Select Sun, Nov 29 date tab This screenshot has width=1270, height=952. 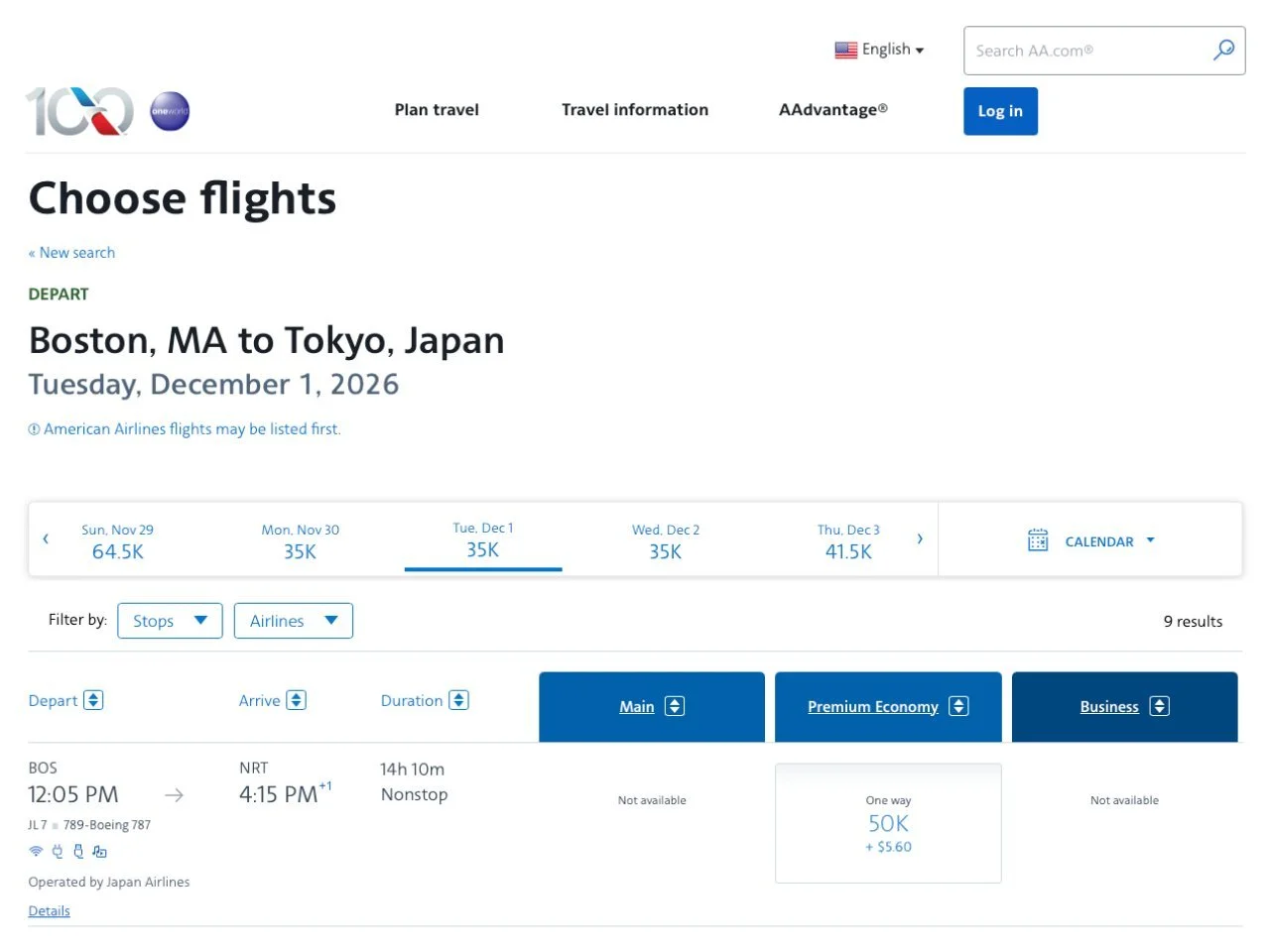(x=117, y=541)
